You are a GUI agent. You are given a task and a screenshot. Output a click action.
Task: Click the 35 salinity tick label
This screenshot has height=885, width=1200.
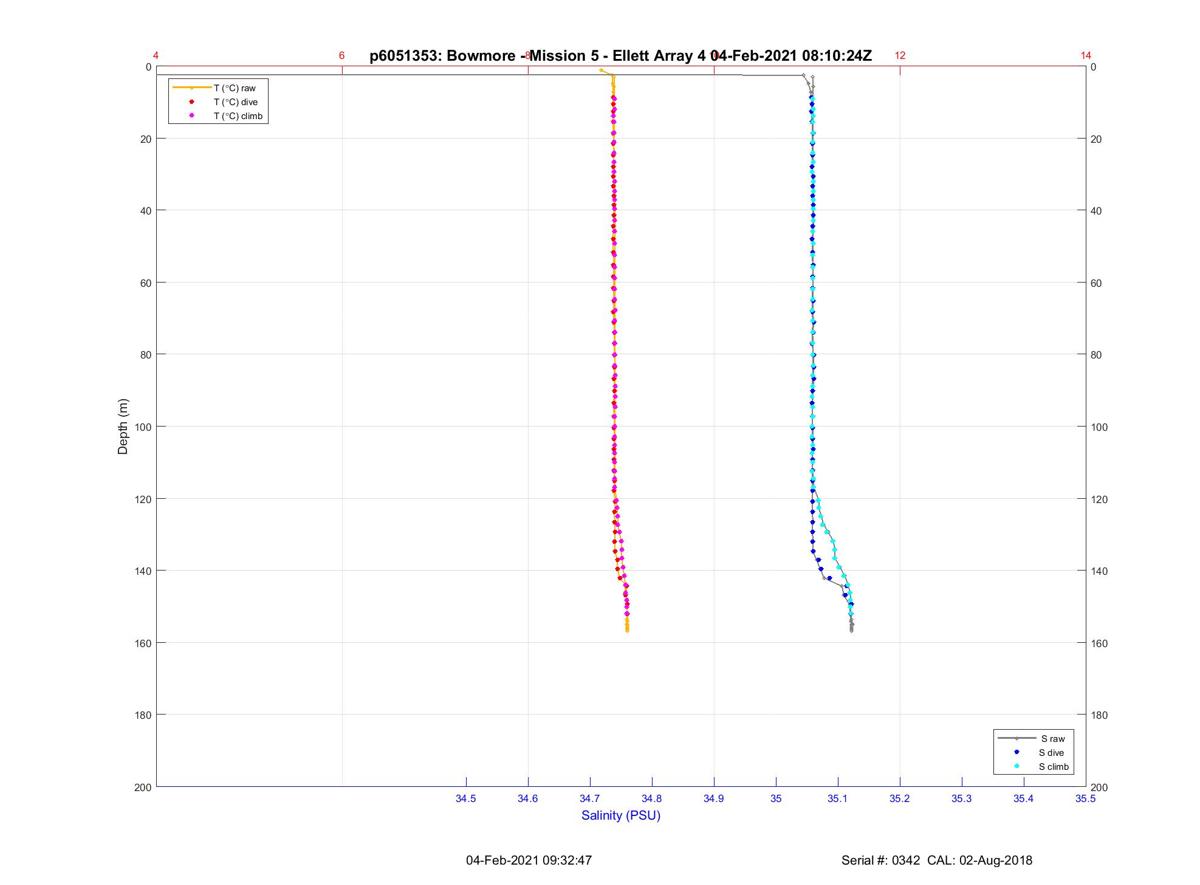coord(776,798)
